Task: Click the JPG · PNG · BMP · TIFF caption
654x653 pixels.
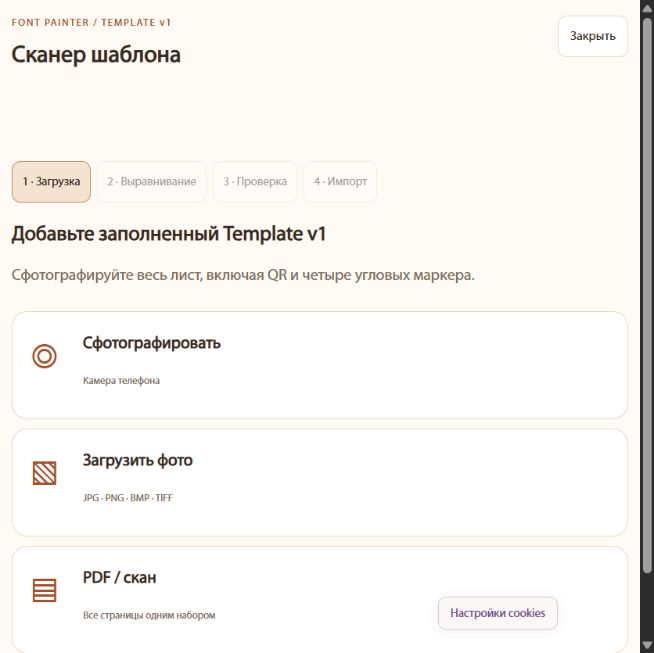Action: coord(128,497)
